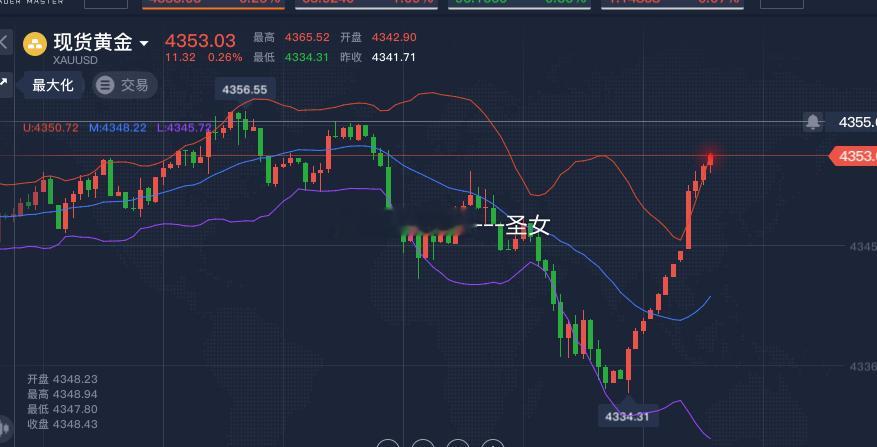Click the large price 4353.03
The image size is (877, 447).
pyautogui.click(x=200, y=40)
